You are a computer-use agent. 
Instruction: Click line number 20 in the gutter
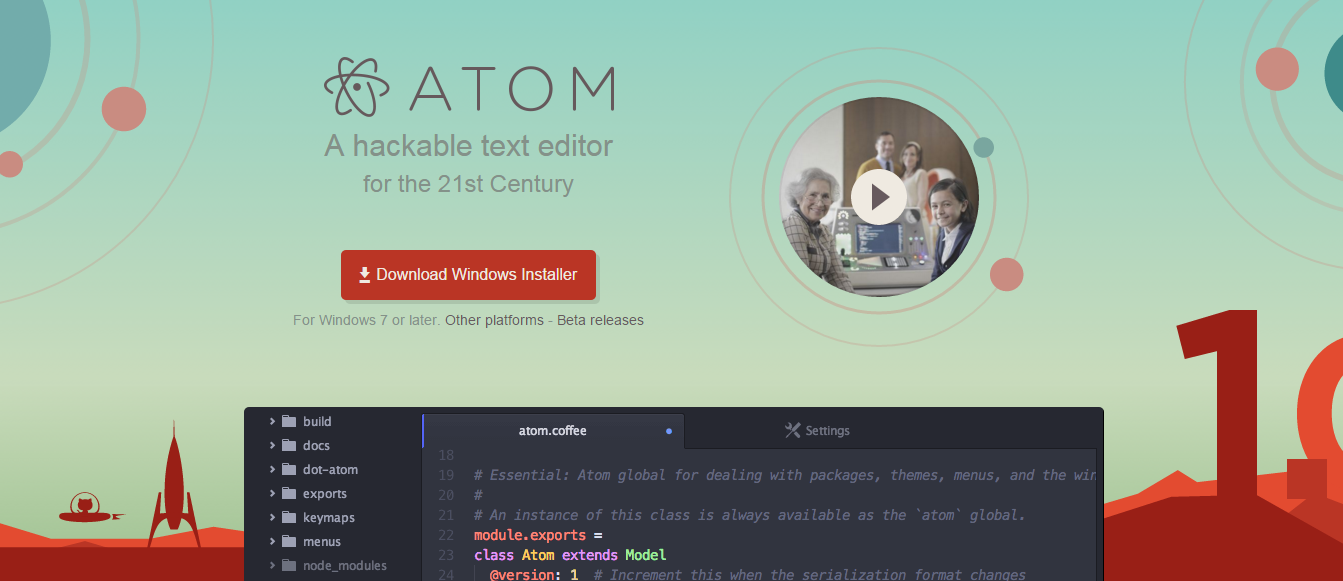(x=446, y=495)
